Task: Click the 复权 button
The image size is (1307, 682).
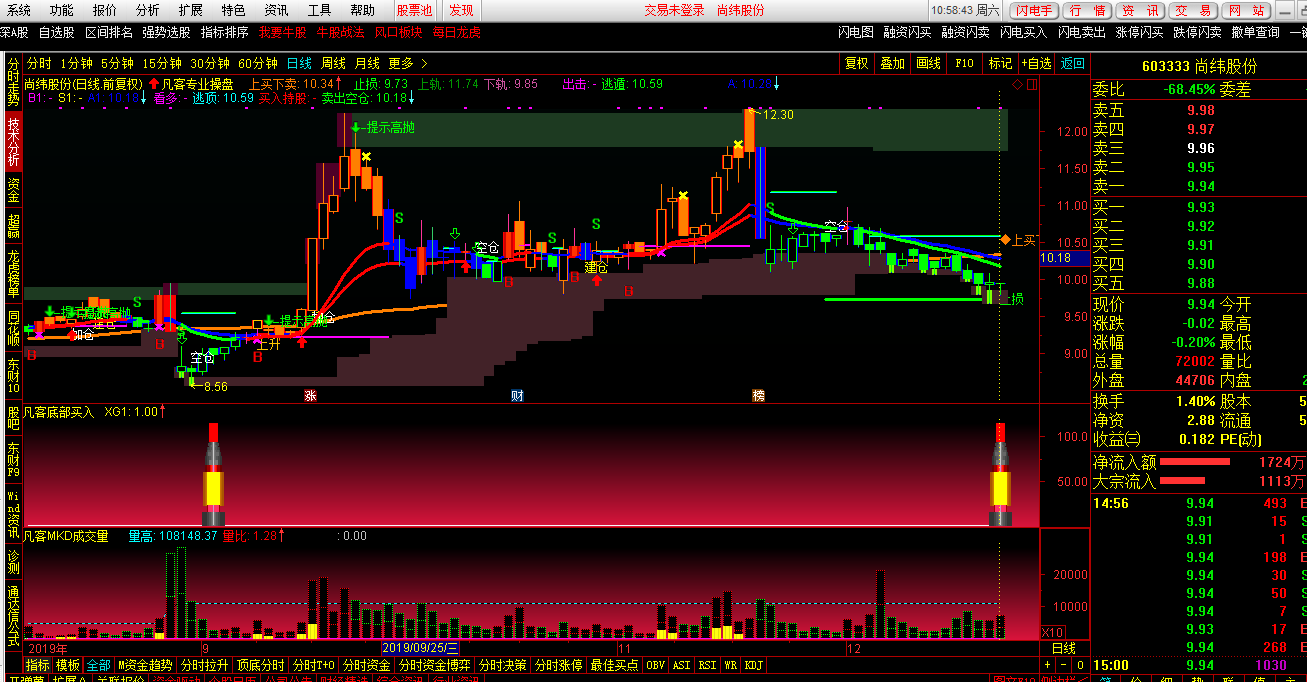Action: 857,63
